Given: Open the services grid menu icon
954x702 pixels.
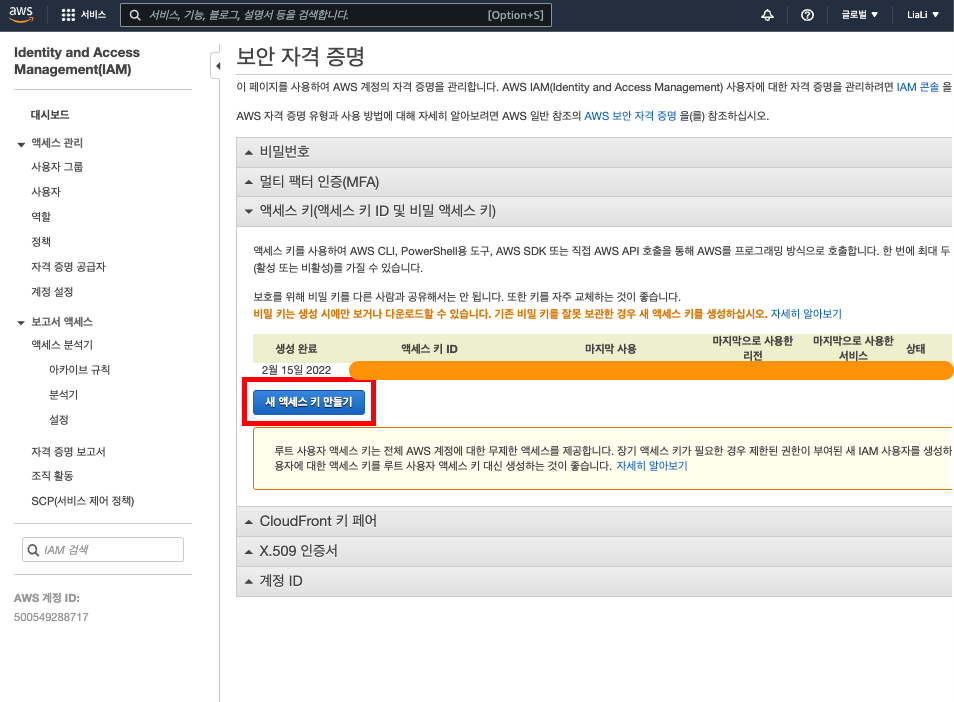Looking at the screenshot, I should (68, 15).
